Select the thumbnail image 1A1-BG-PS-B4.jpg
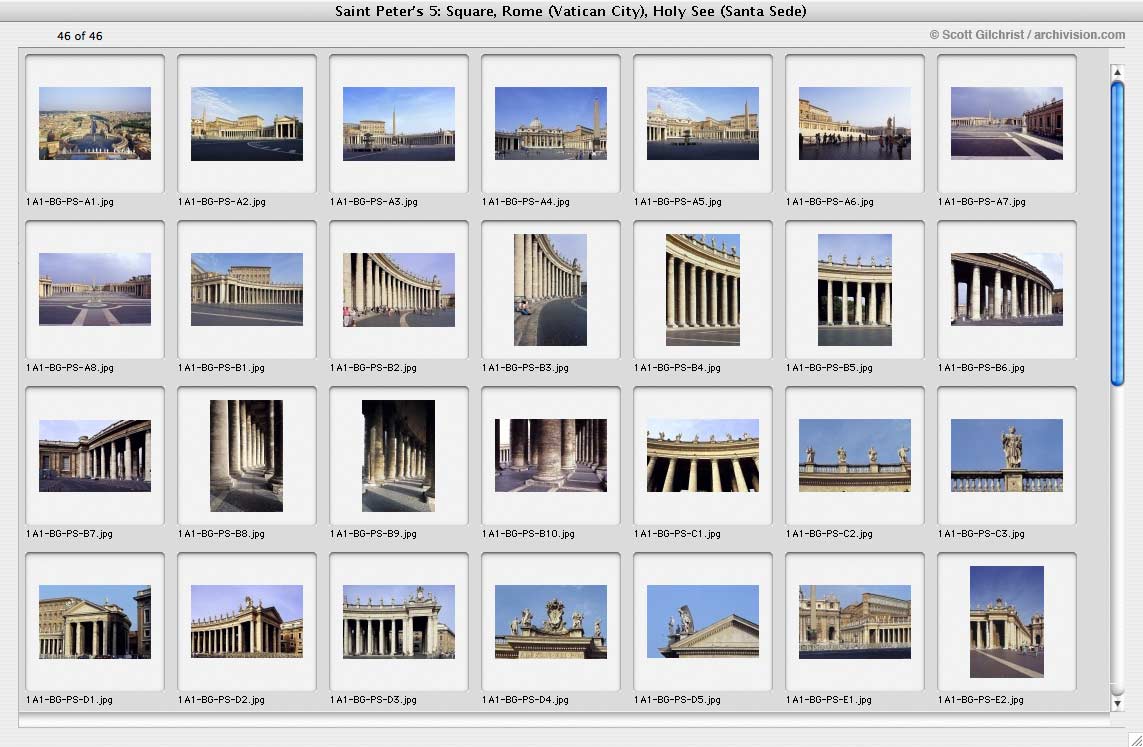 coord(703,289)
